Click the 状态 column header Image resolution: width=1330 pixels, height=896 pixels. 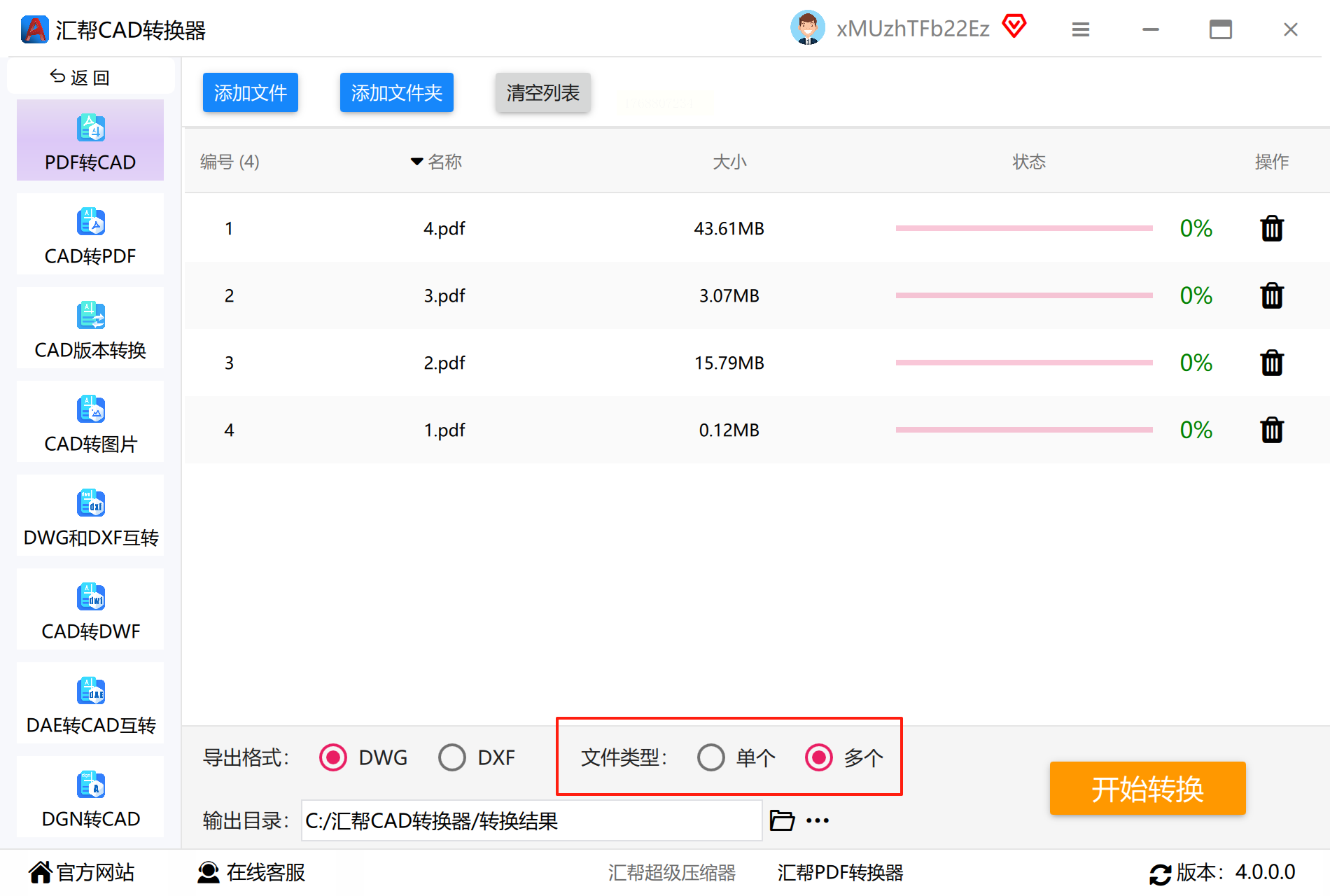point(1029,162)
